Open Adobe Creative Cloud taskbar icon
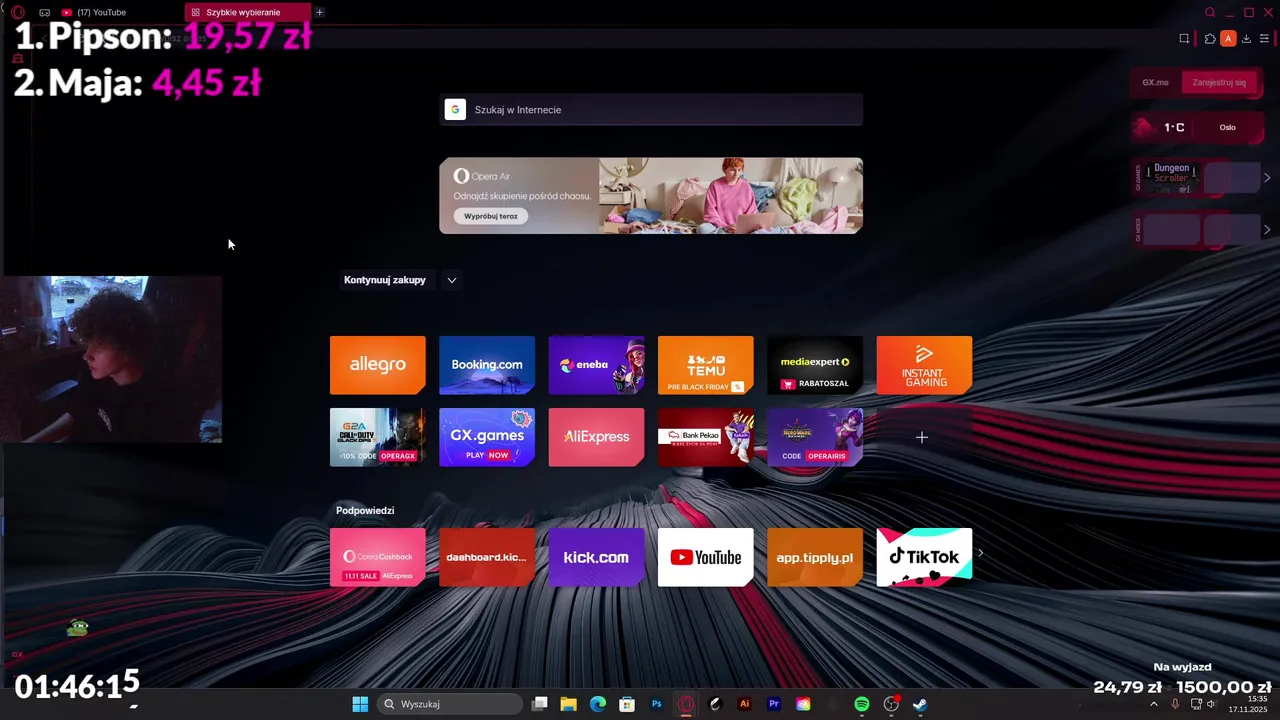The image size is (1280, 720). [x=803, y=704]
